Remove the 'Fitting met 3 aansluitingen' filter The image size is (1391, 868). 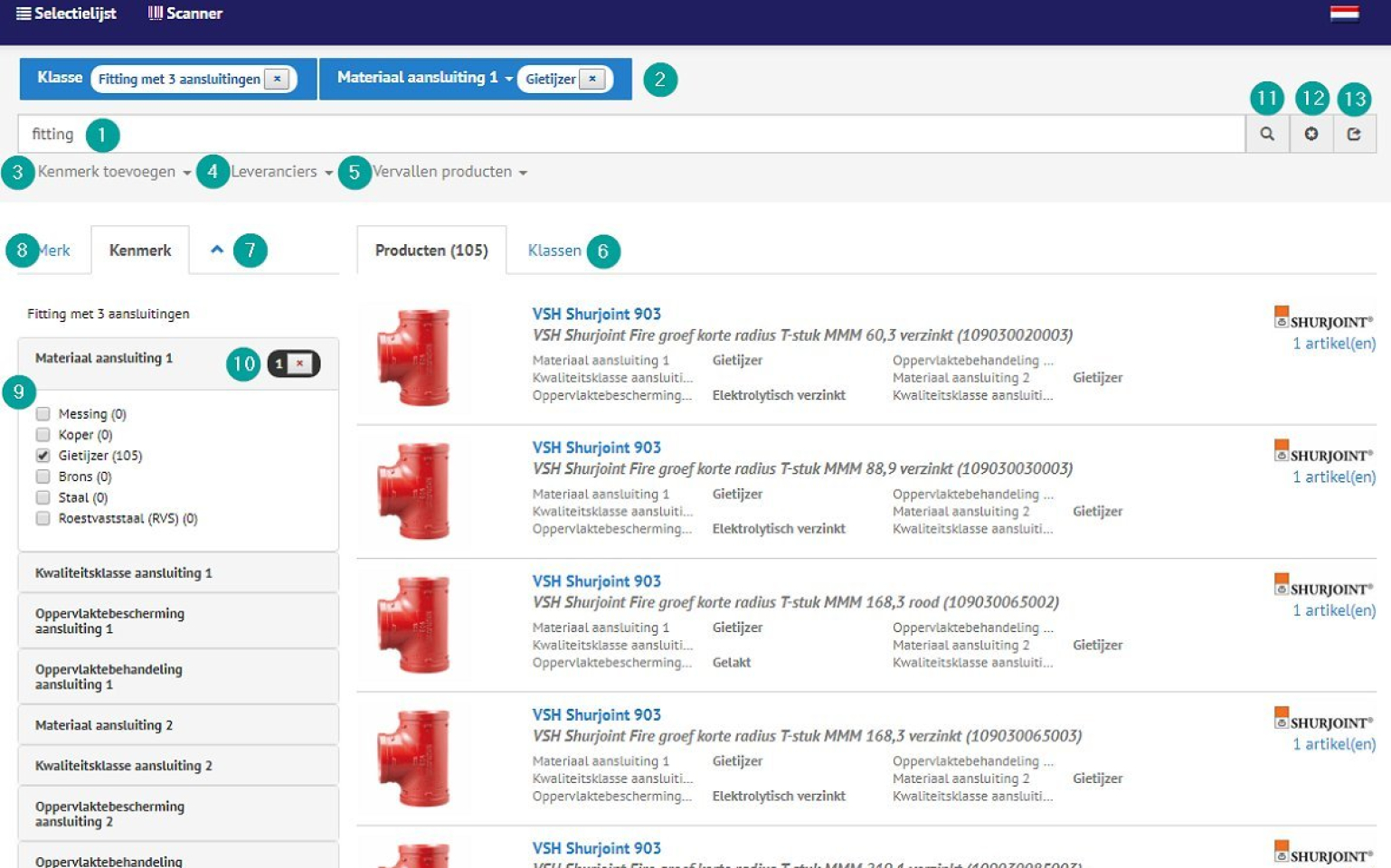click(278, 79)
